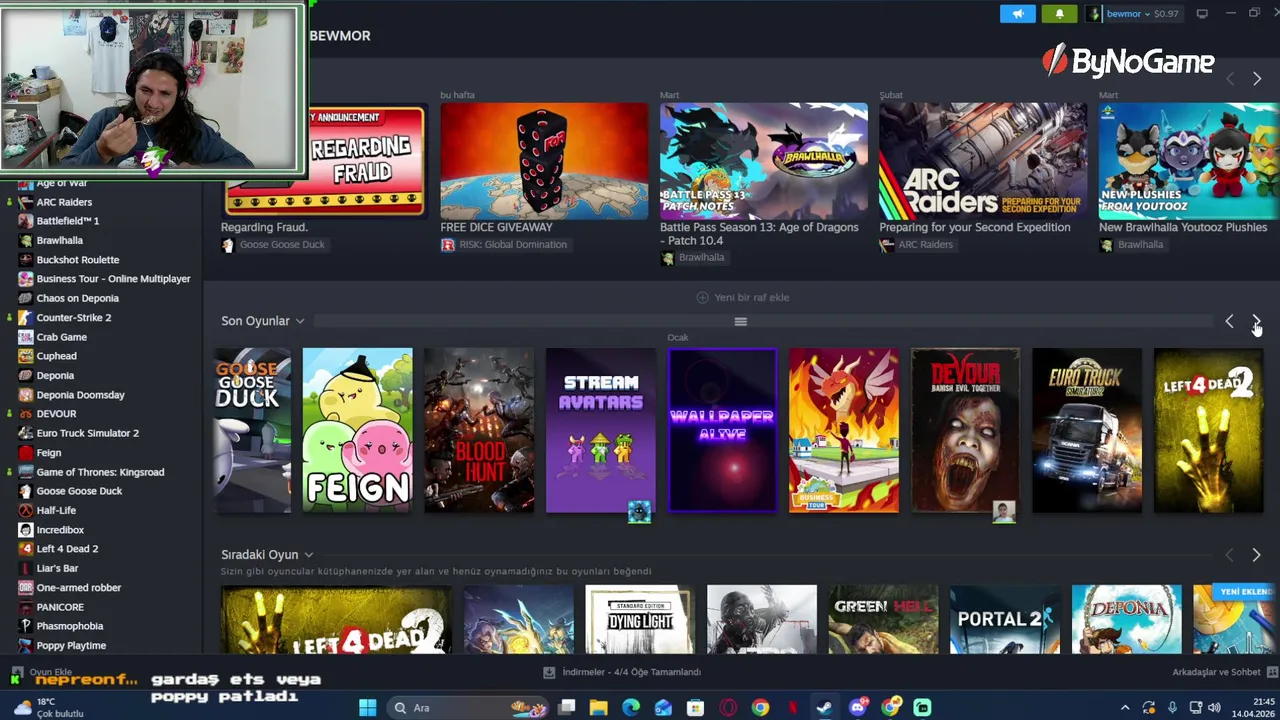Click the Oyun Ekle plus icon
The width and height of the screenshot is (1280, 720).
[16, 672]
